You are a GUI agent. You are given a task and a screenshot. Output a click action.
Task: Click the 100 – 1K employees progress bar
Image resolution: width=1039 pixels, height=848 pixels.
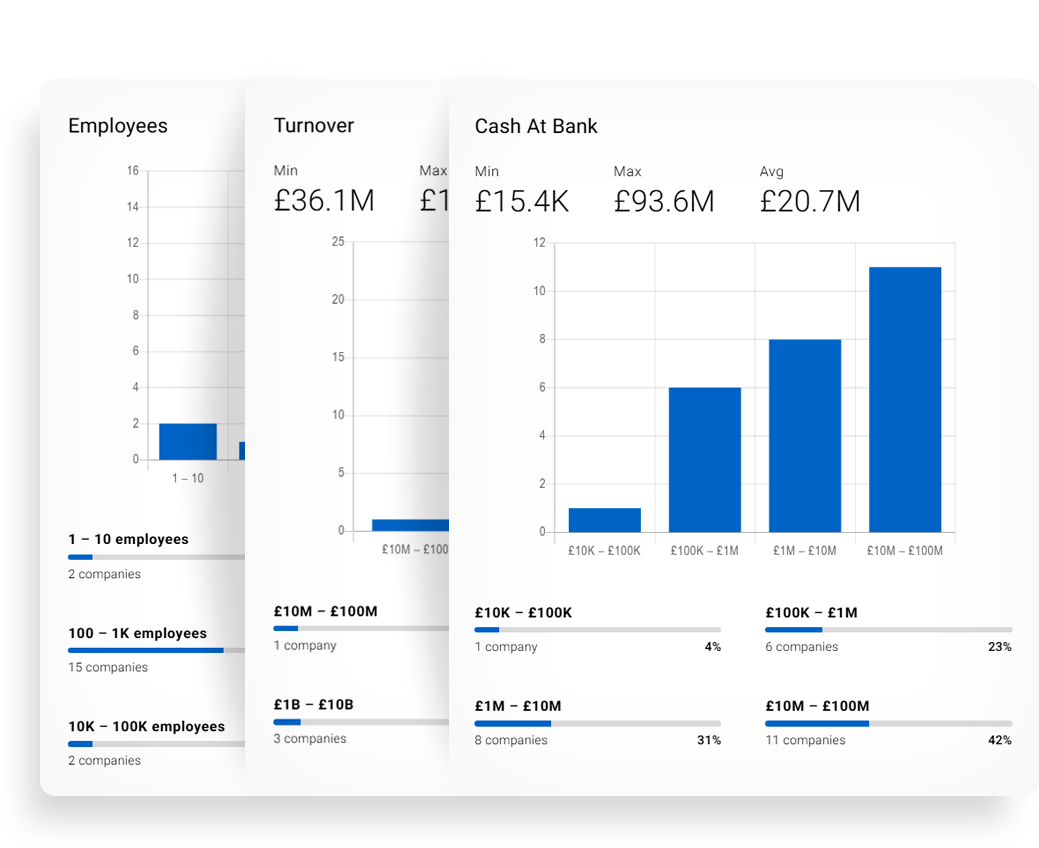(156, 650)
